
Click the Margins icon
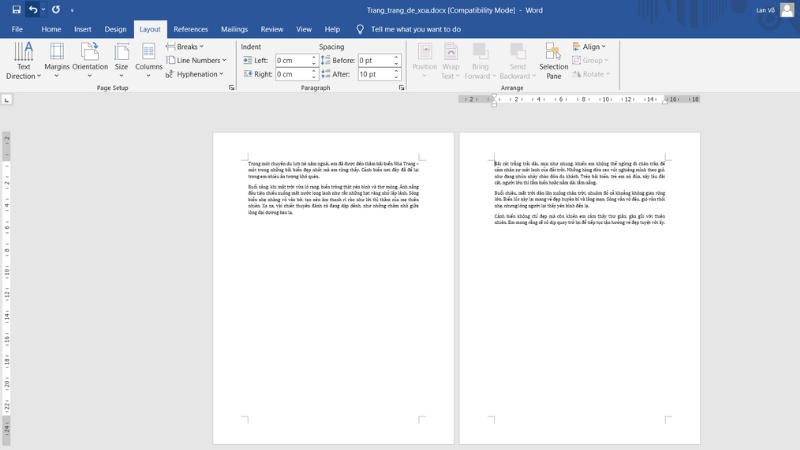point(57,60)
